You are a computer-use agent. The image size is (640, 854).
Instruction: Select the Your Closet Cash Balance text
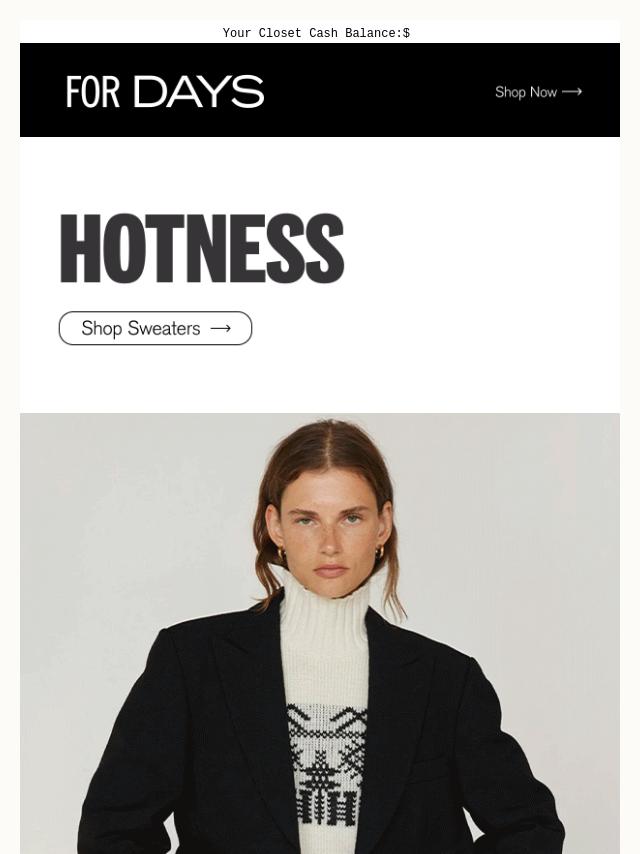tap(316, 33)
